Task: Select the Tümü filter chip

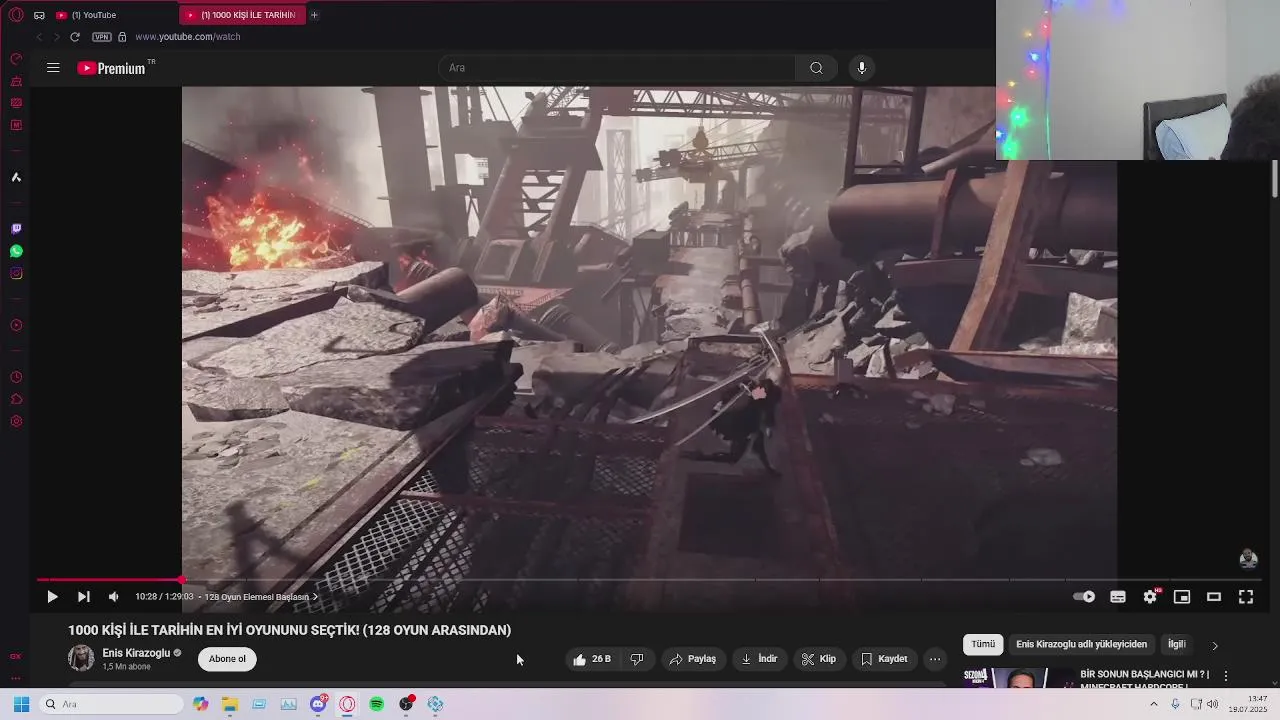Action: pos(983,645)
